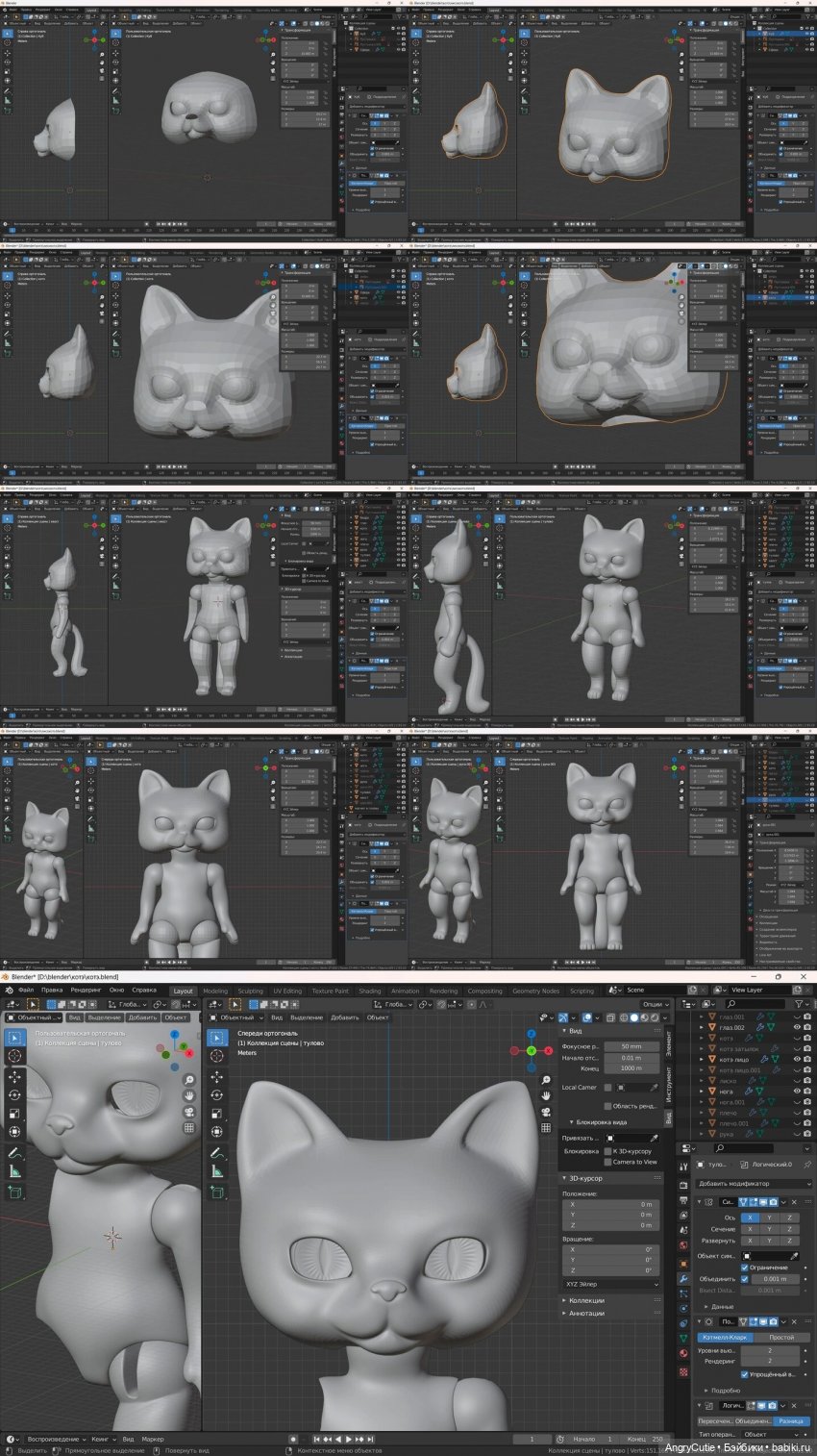Image resolution: width=817 pixels, height=1456 pixels.
Task: Select the Move tool in the left viewport toolbar
Action: (x=14, y=1076)
